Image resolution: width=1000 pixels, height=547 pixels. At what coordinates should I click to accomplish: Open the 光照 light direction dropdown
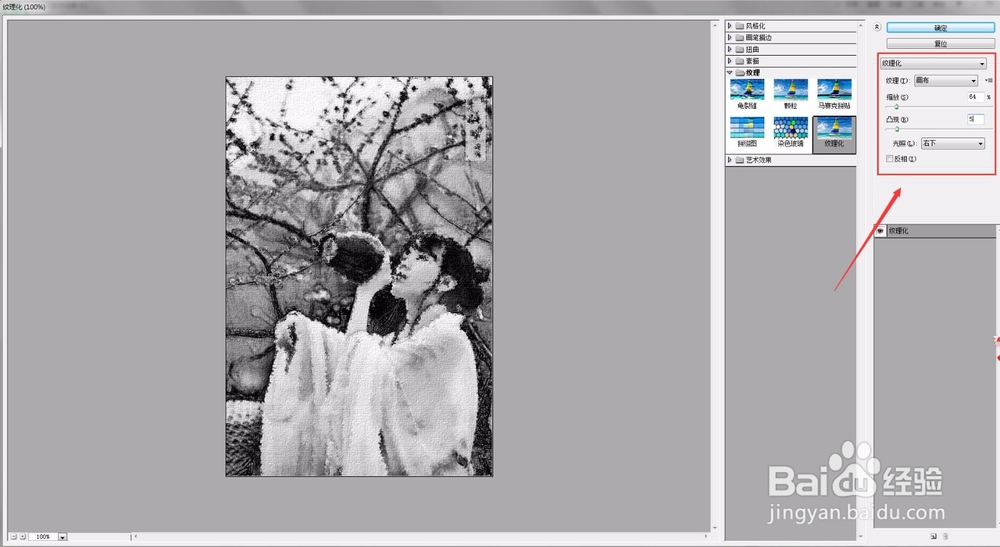pyautogui.click(x=953, y=143)
